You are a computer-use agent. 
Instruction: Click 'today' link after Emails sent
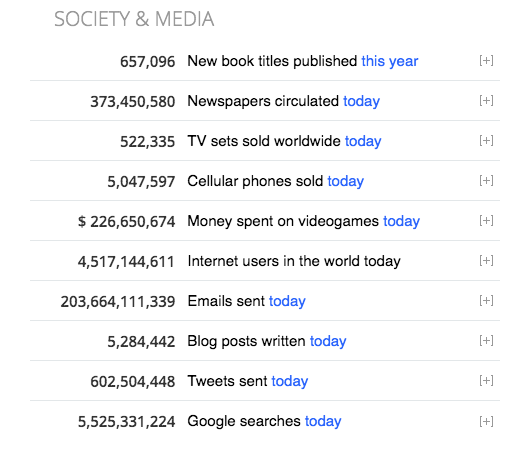(287, 302)
